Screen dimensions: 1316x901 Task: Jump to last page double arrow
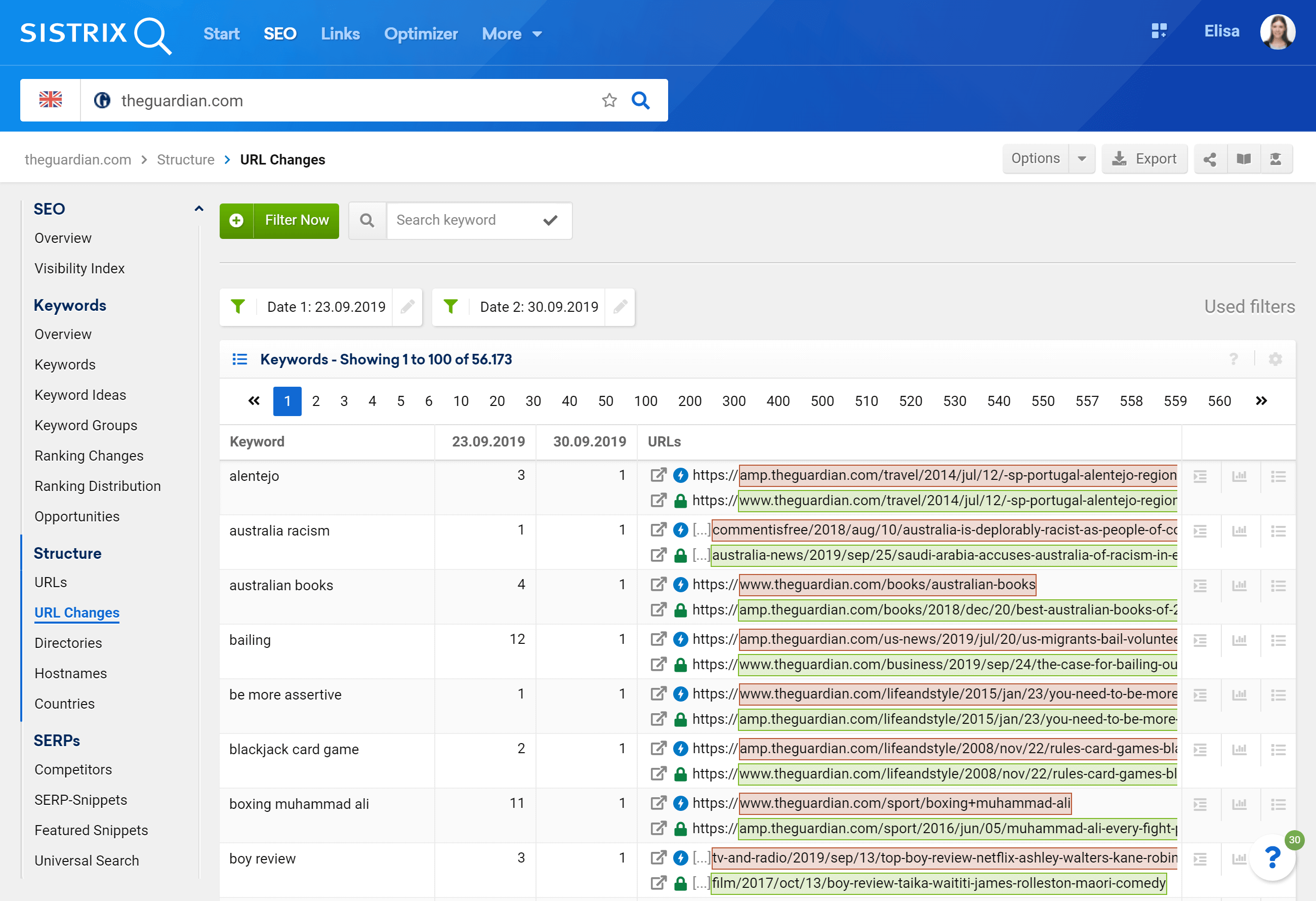[1261, 401]
